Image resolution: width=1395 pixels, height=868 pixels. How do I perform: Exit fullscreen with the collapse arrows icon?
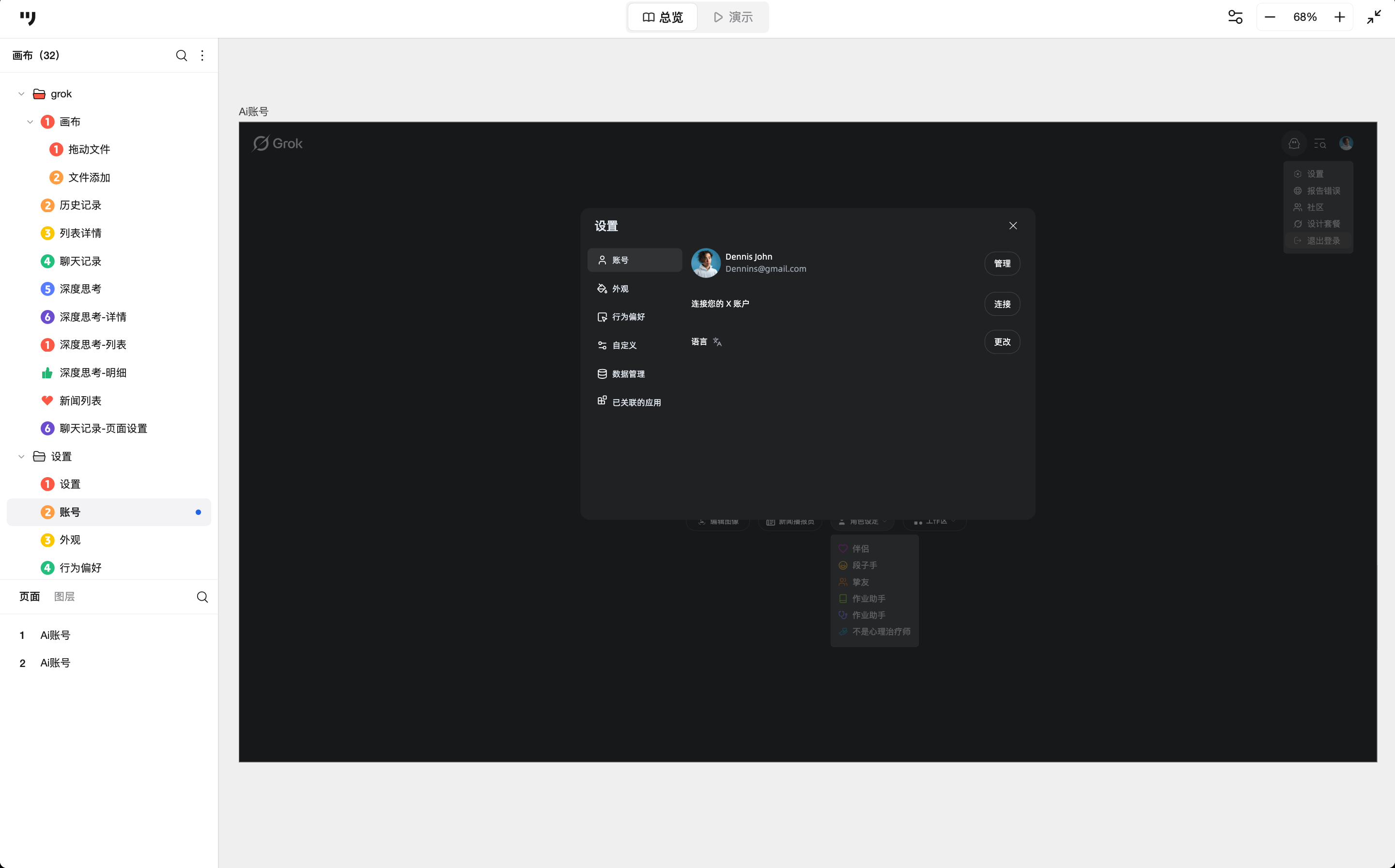pyautogui.click(x=1374, y=17)
